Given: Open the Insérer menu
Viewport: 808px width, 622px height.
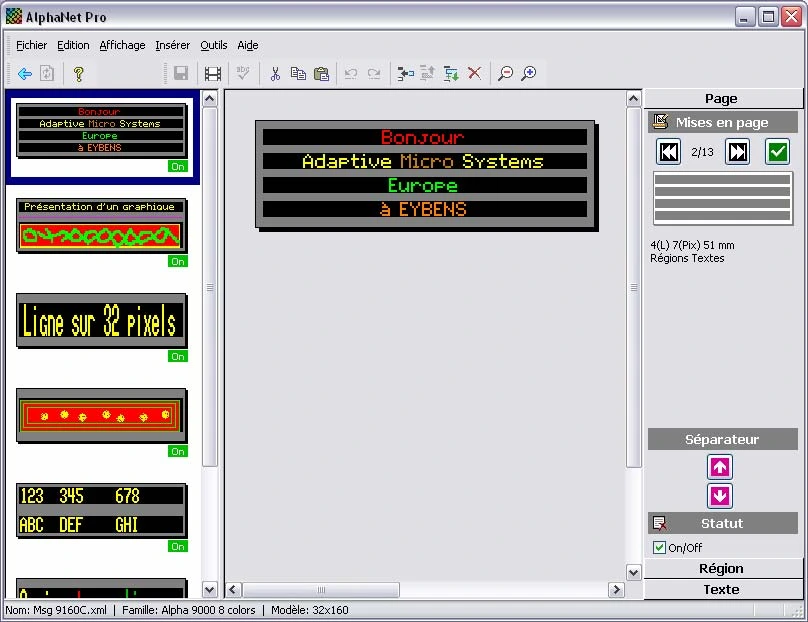Looking at the screenshot, I should (x=173, y=45).
